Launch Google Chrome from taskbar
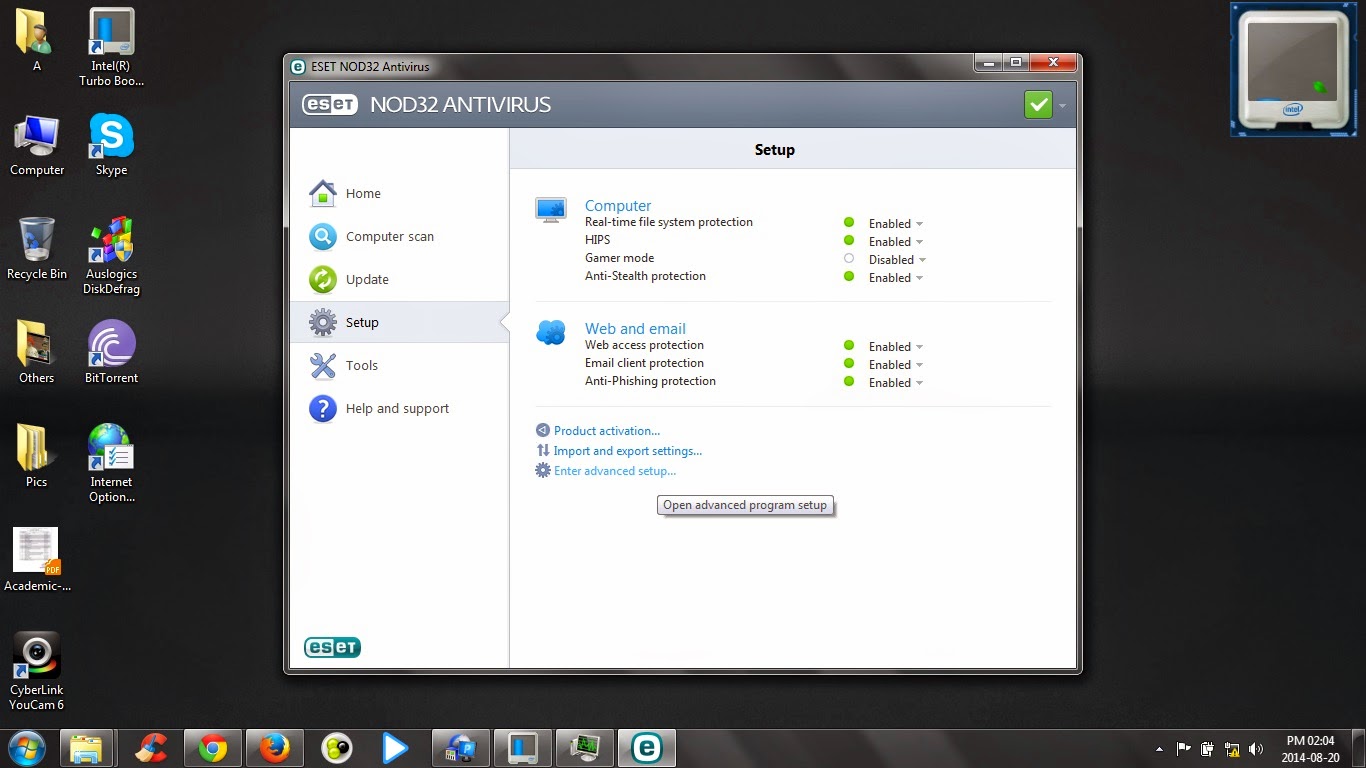 [212, 748]
